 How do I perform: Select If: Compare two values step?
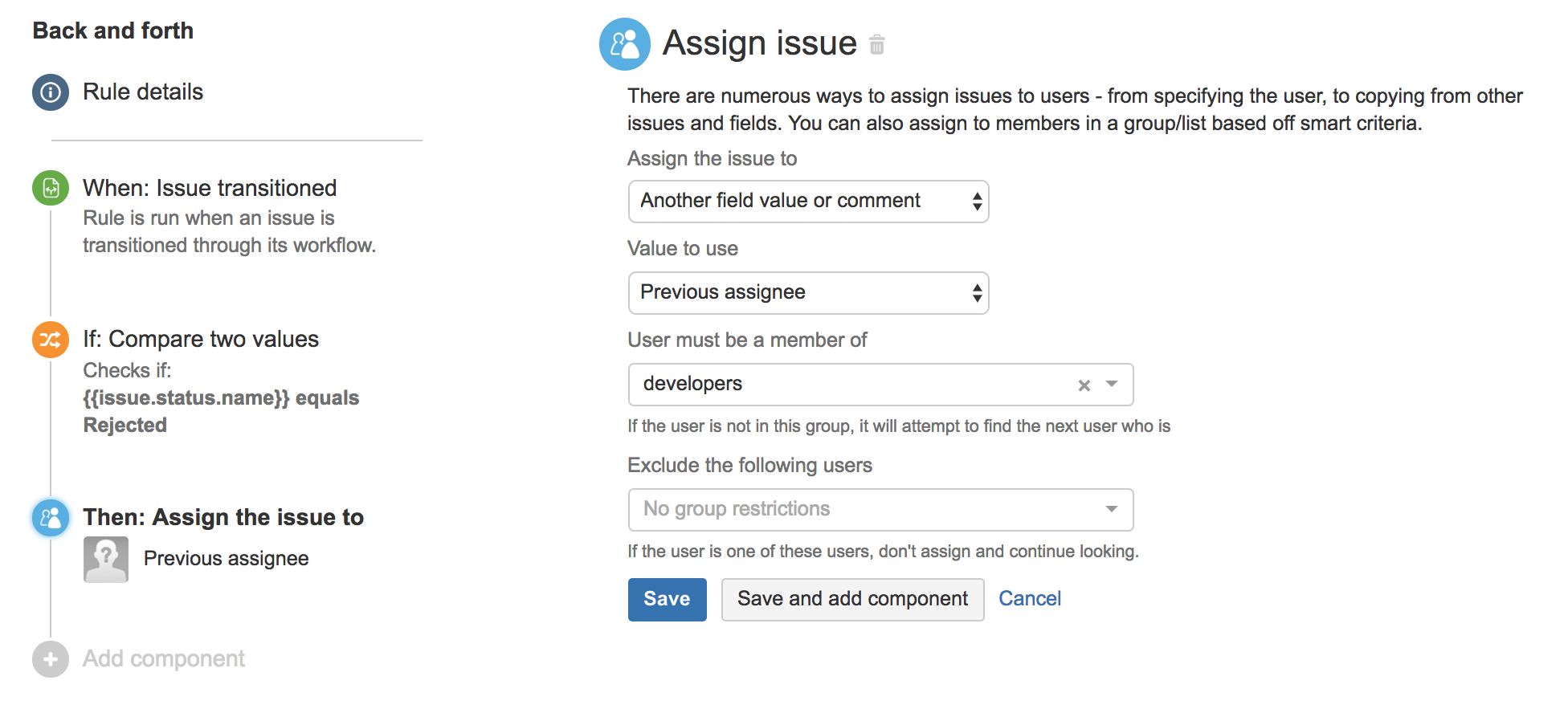[201, 339]
